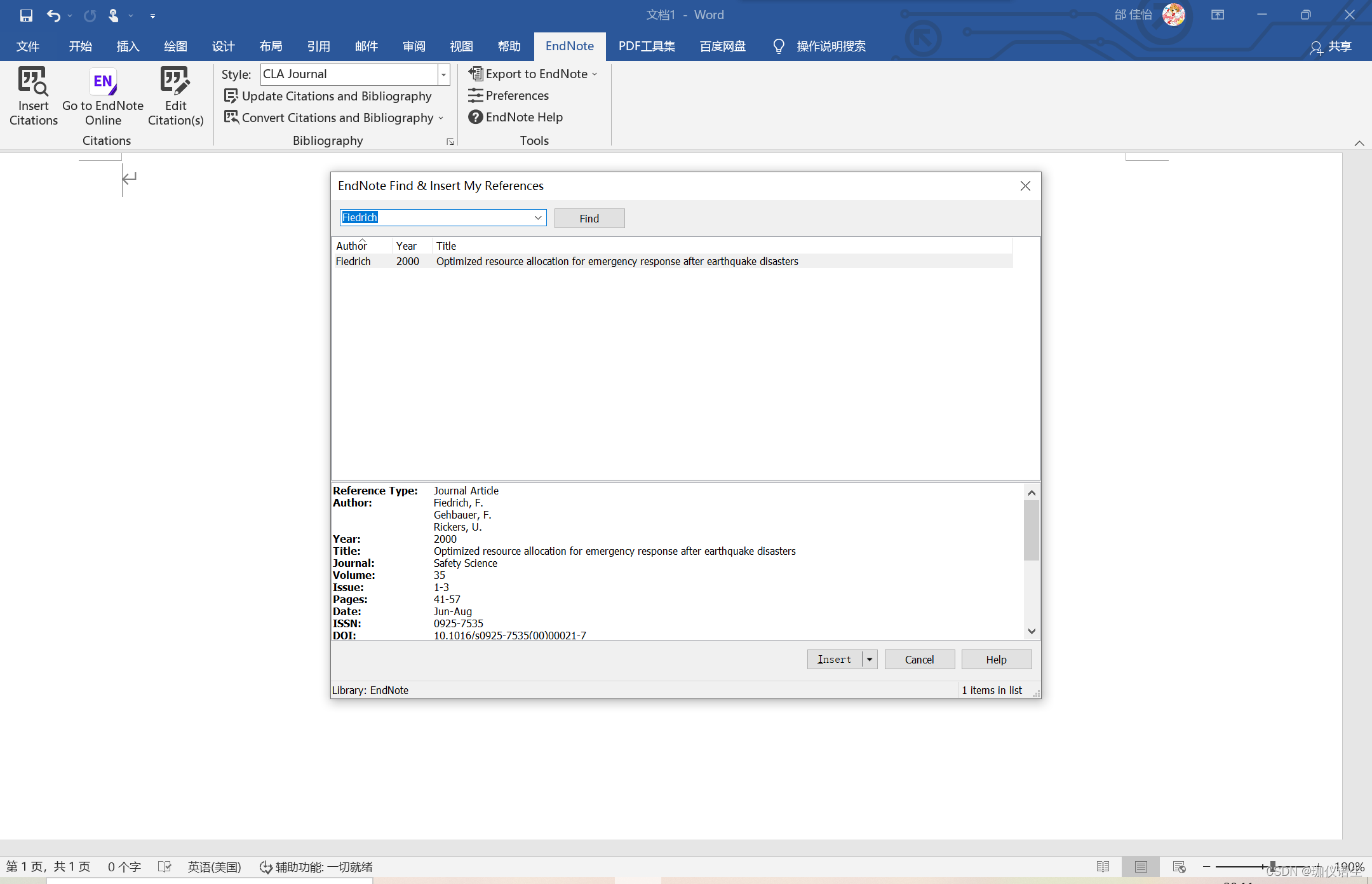This screenshot has height=884, width=1372.
Task: Open the 文件 menu tab
Action: (x=28, y=46)
